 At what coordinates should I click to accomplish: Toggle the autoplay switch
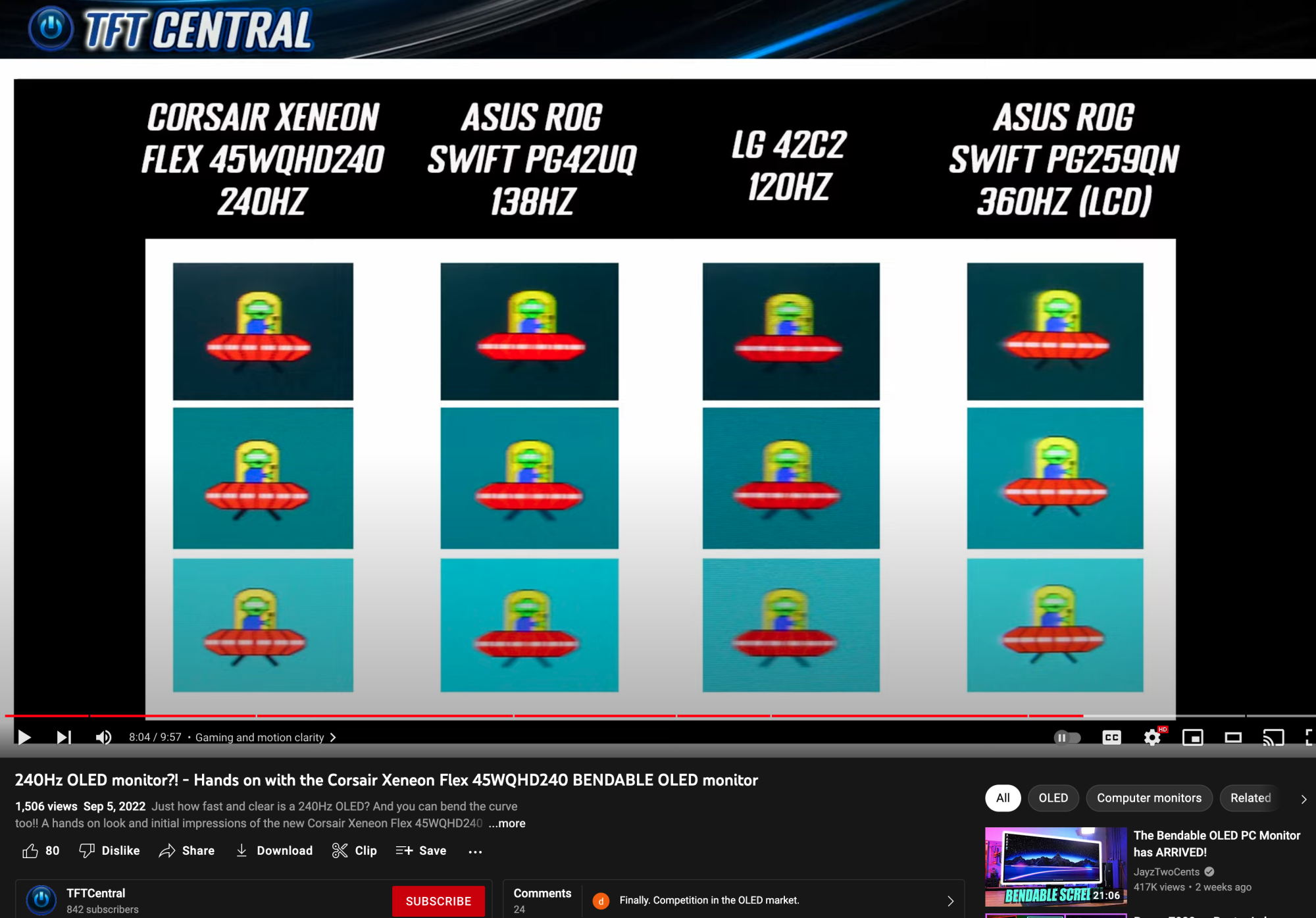click(1067, 738)
